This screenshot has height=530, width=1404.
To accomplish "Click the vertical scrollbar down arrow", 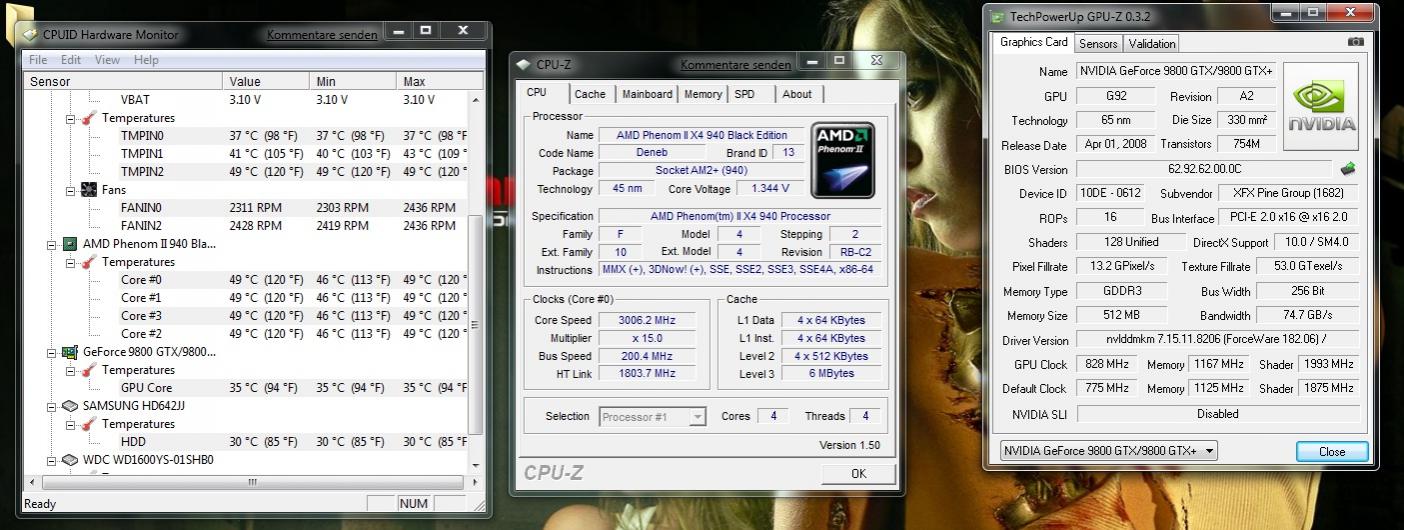I will (x=475, y=466).
